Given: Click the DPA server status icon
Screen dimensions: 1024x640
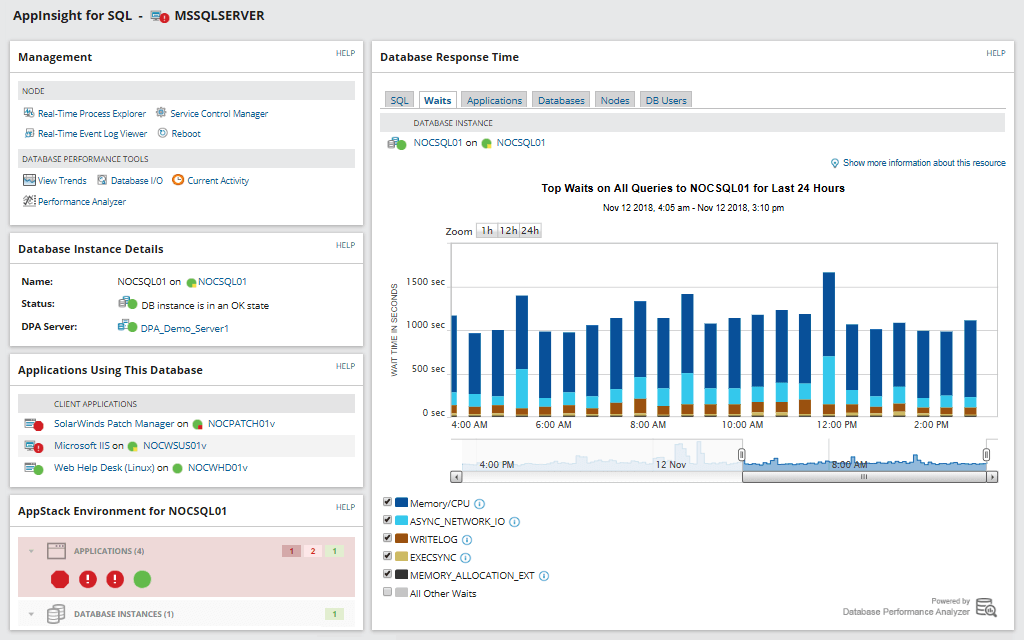Looking at the screenshot, I should tap(127, 325).
